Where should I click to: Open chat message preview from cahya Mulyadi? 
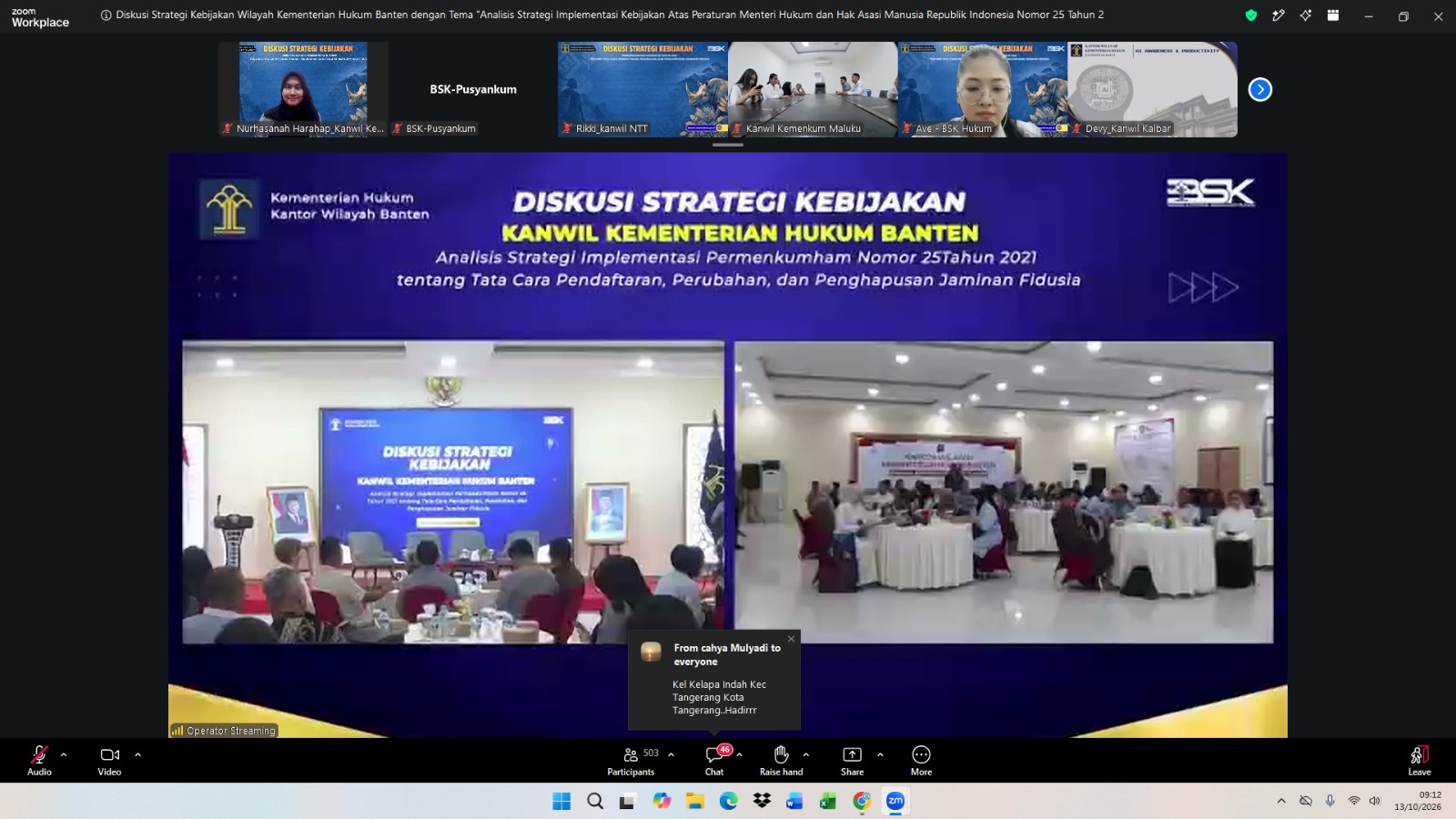(714, 680)
